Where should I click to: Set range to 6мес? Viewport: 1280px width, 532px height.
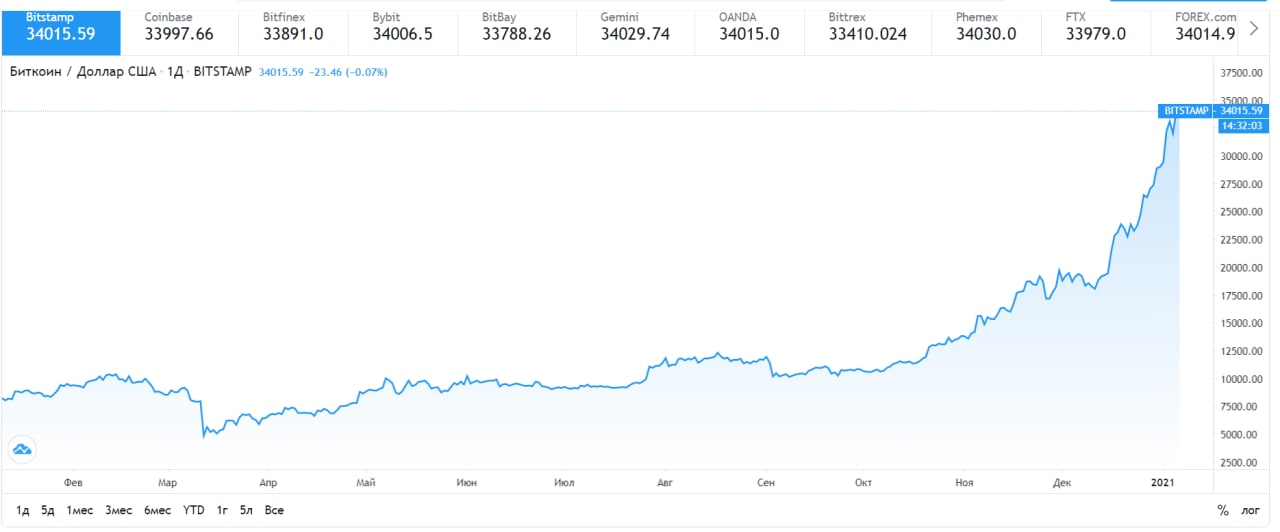coord(157,510)
